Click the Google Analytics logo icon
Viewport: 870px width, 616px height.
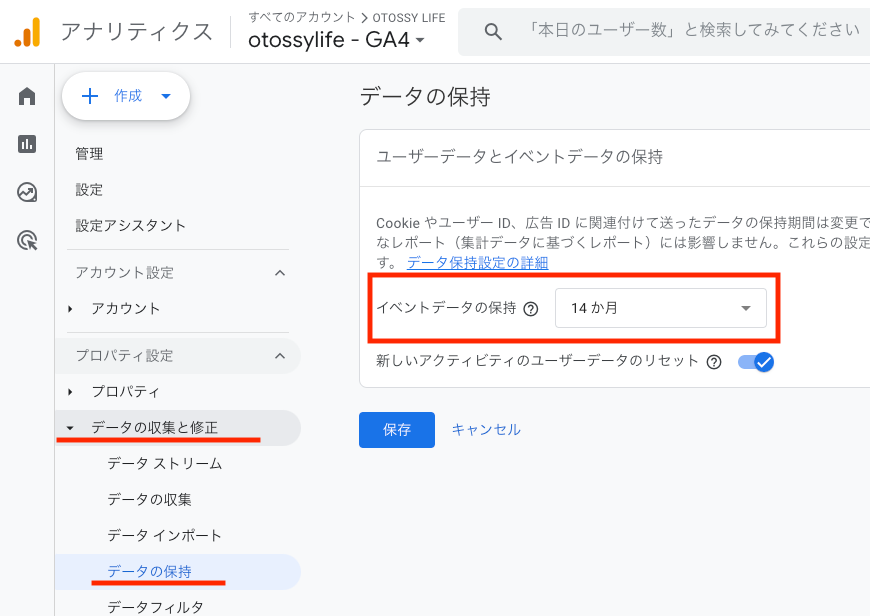click(27, 32)
